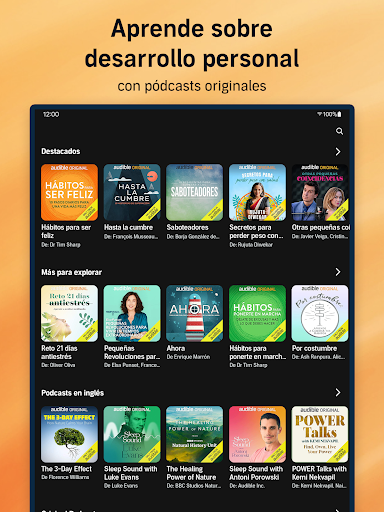Open The 3-Day Effect cover

coord(69,434)
